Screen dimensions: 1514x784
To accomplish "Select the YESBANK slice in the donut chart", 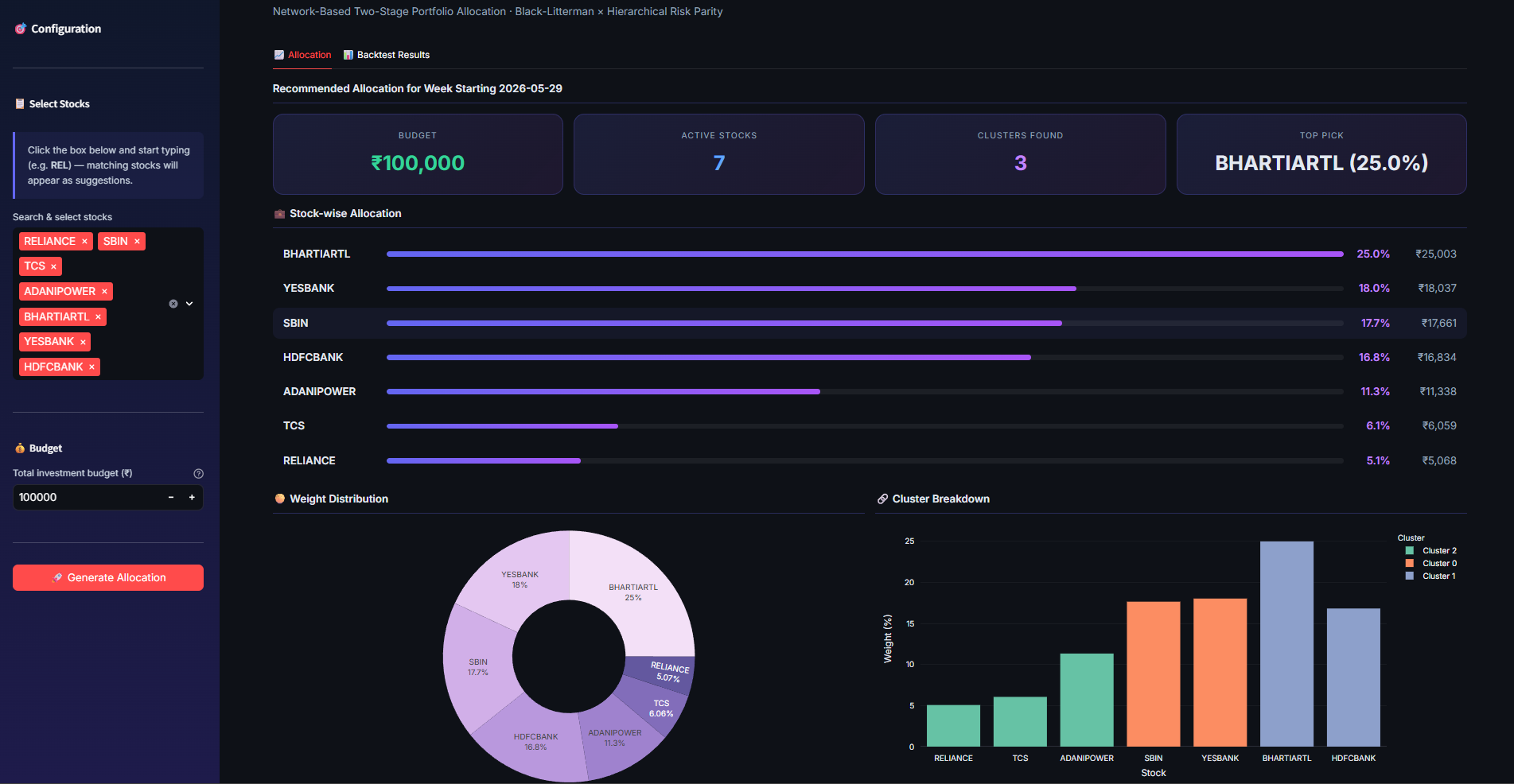I will [x=520, y=580].
